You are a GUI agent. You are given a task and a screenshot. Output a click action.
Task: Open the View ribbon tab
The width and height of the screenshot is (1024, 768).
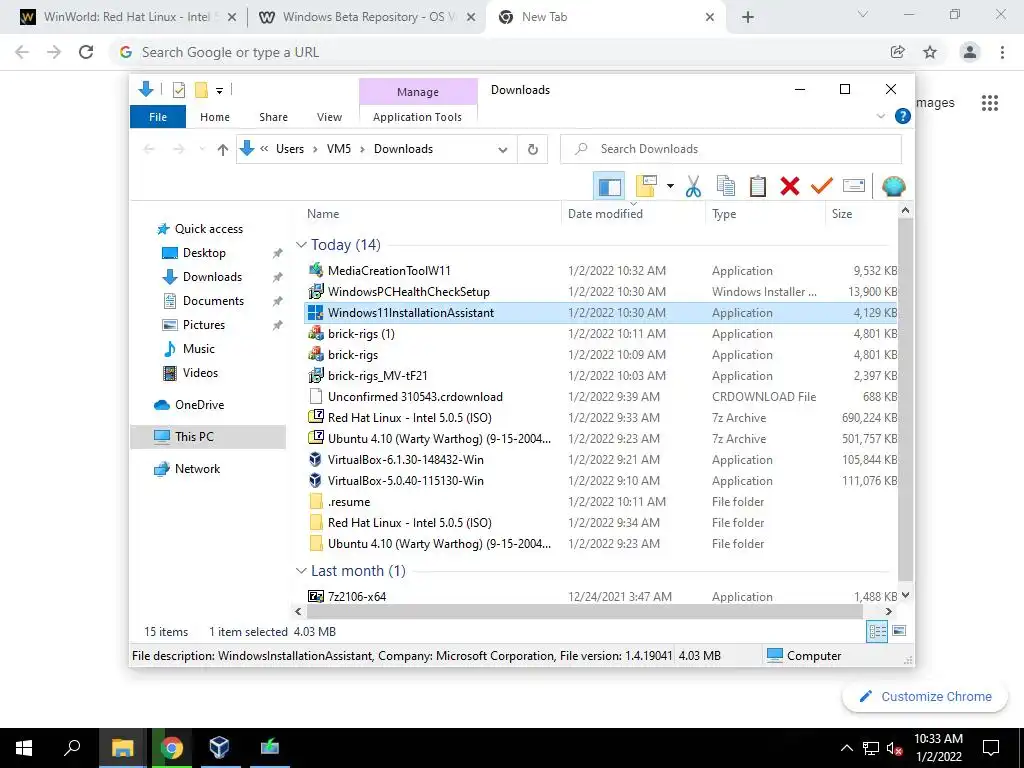coord(329,117)
